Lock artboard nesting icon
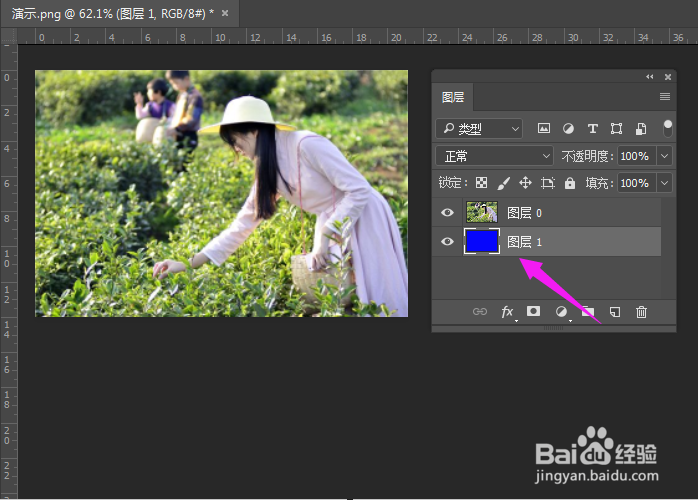 548,183
